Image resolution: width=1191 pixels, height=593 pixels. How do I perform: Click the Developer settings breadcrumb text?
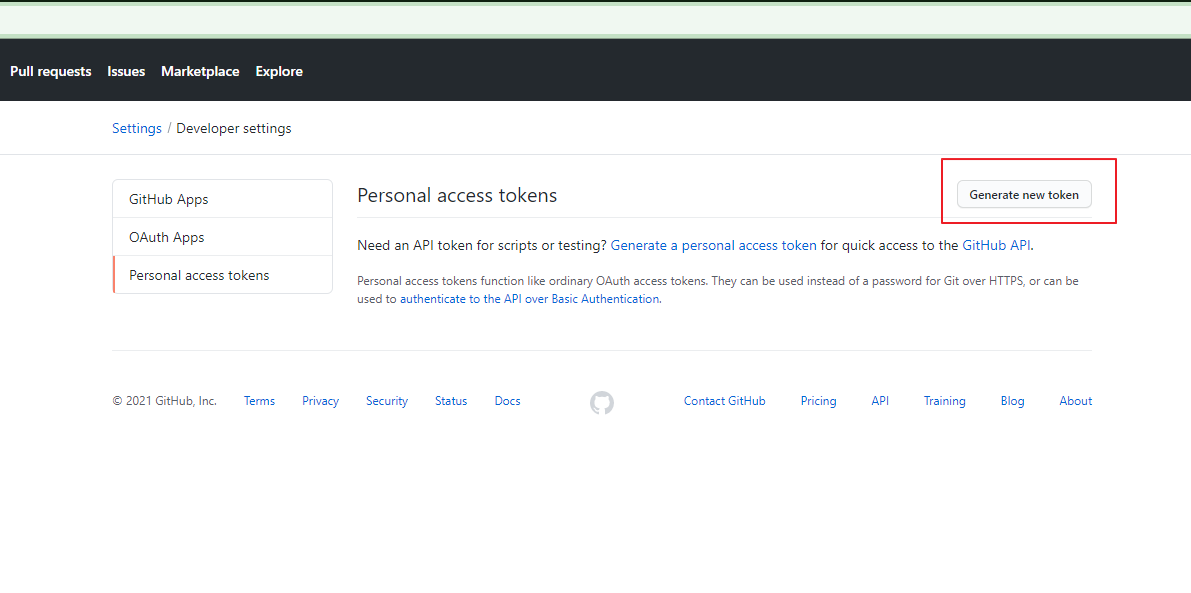click(234, 128)
